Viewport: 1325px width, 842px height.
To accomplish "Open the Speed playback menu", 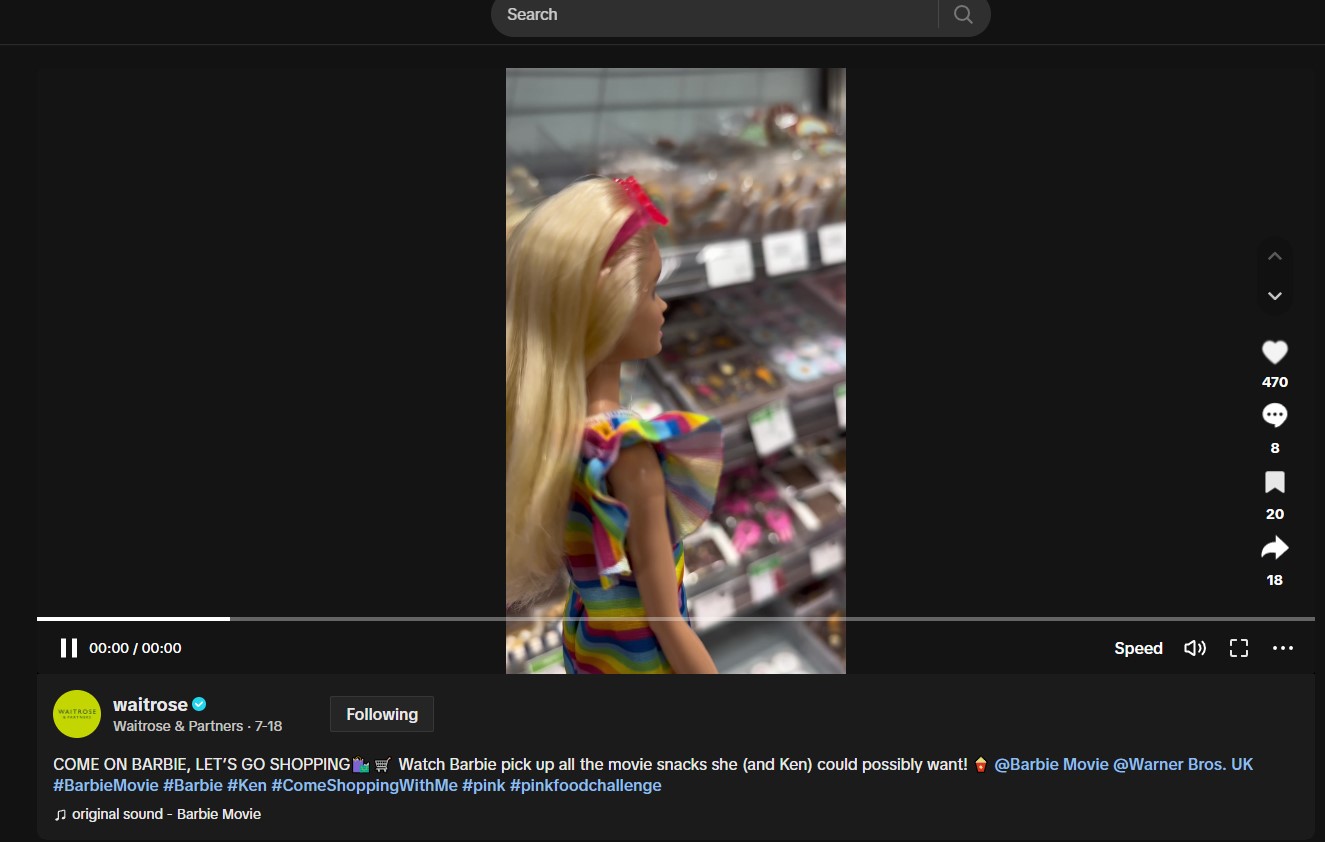I will (1138, 648).
